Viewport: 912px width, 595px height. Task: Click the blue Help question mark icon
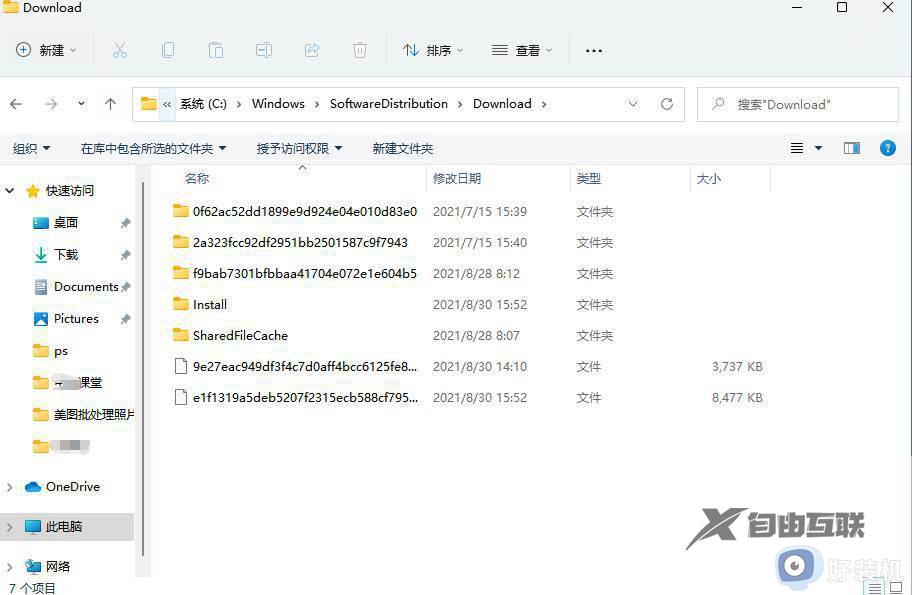click(888, 148)
